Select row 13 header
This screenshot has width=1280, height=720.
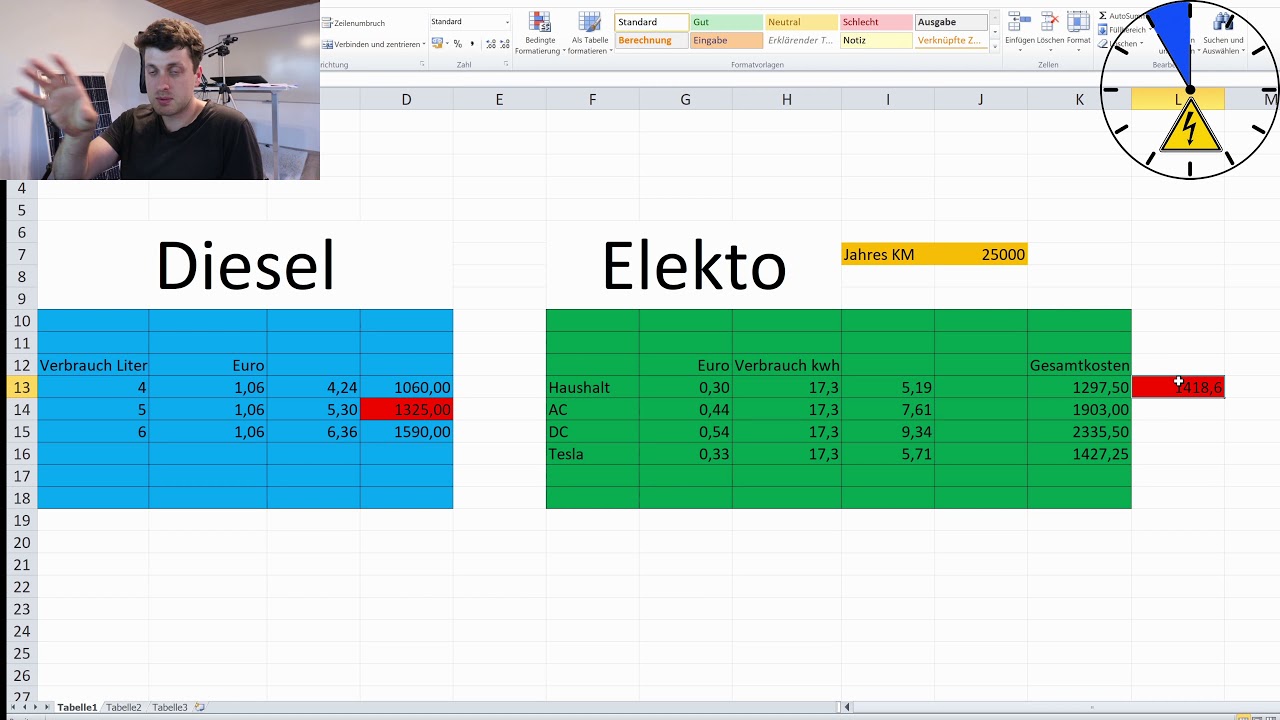pyautogui.click(x=22, y=387)
